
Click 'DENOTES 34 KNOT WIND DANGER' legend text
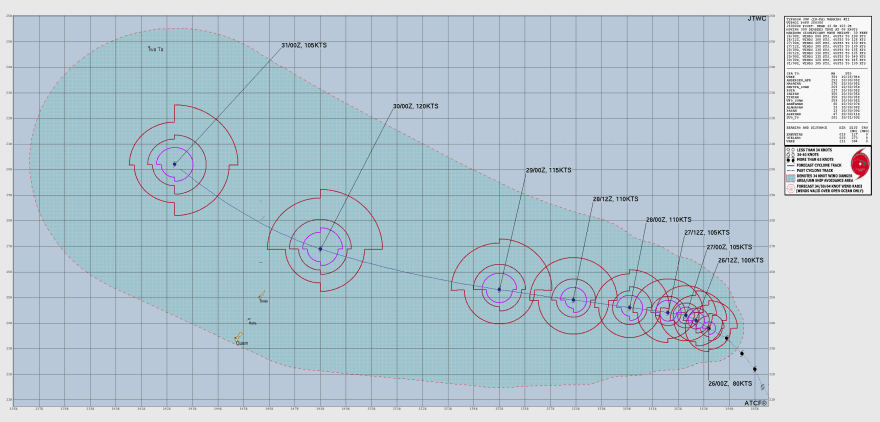tap(824, 176)
